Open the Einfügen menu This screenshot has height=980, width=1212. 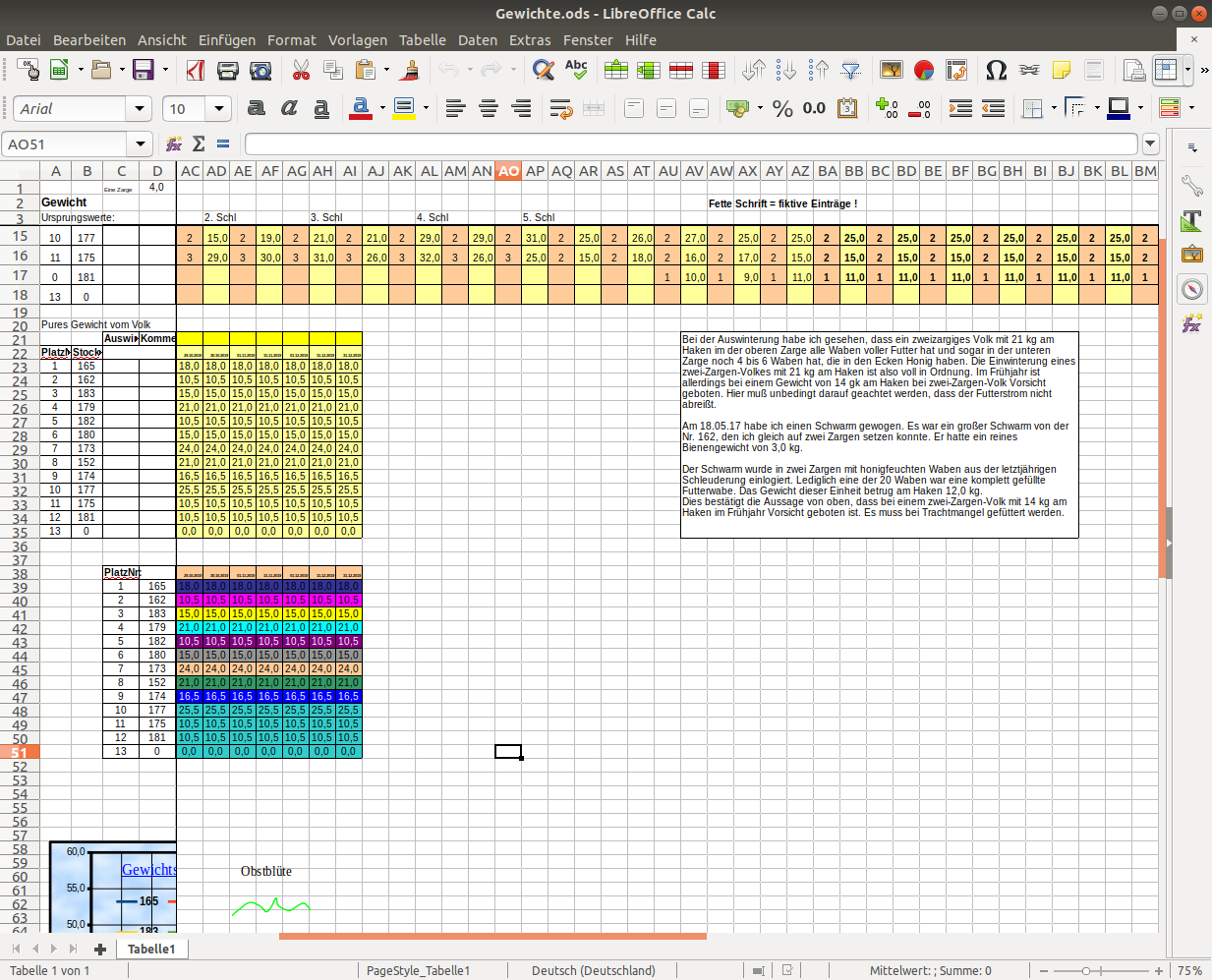(227, 40)
